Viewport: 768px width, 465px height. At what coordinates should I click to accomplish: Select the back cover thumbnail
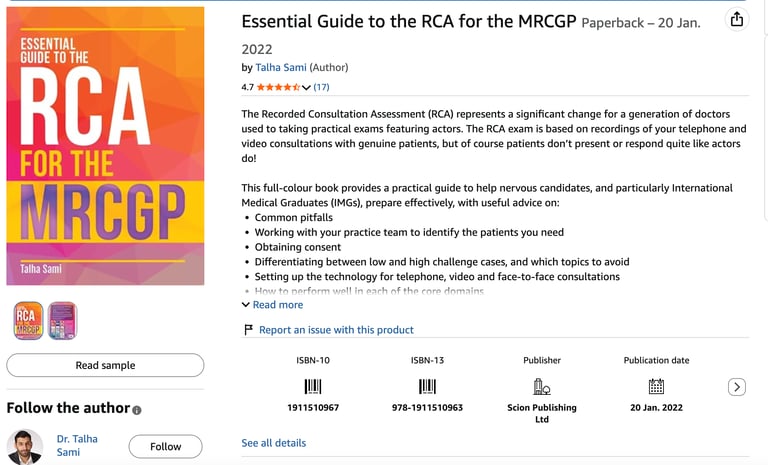(62, 321)
